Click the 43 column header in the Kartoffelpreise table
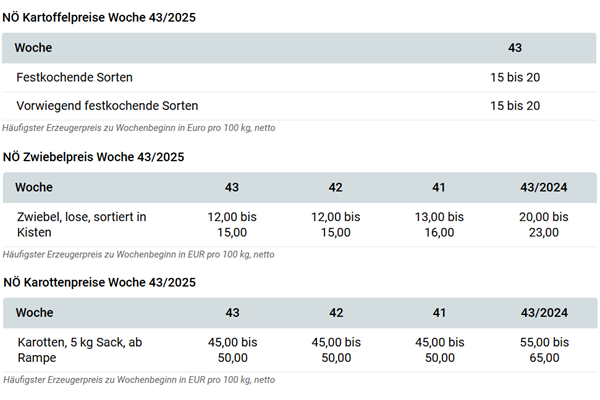The height and width of the screenshot is (400, 600). point(515,47)
